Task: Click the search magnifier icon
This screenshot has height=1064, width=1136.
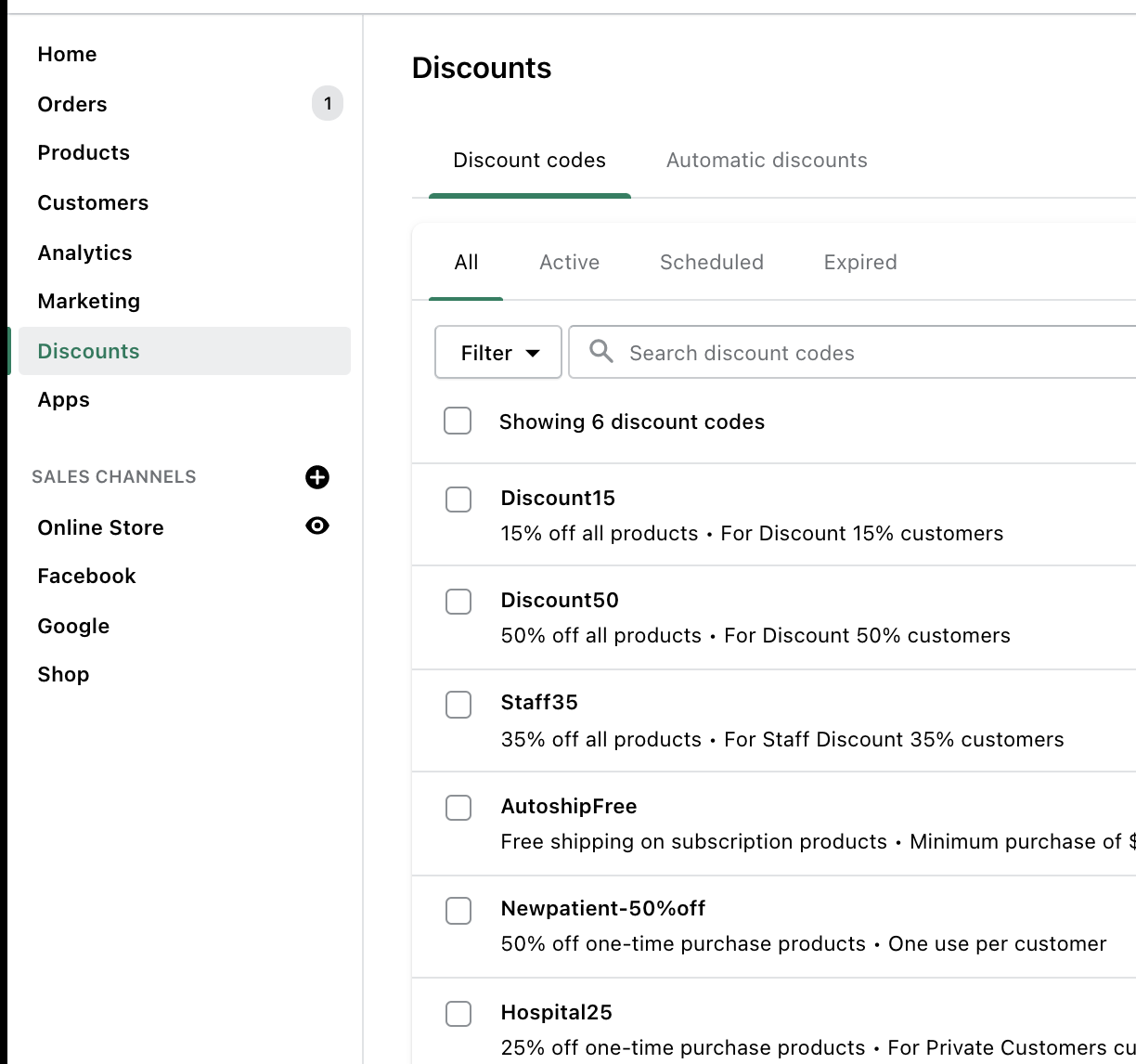Action: (x=601, y=352)
